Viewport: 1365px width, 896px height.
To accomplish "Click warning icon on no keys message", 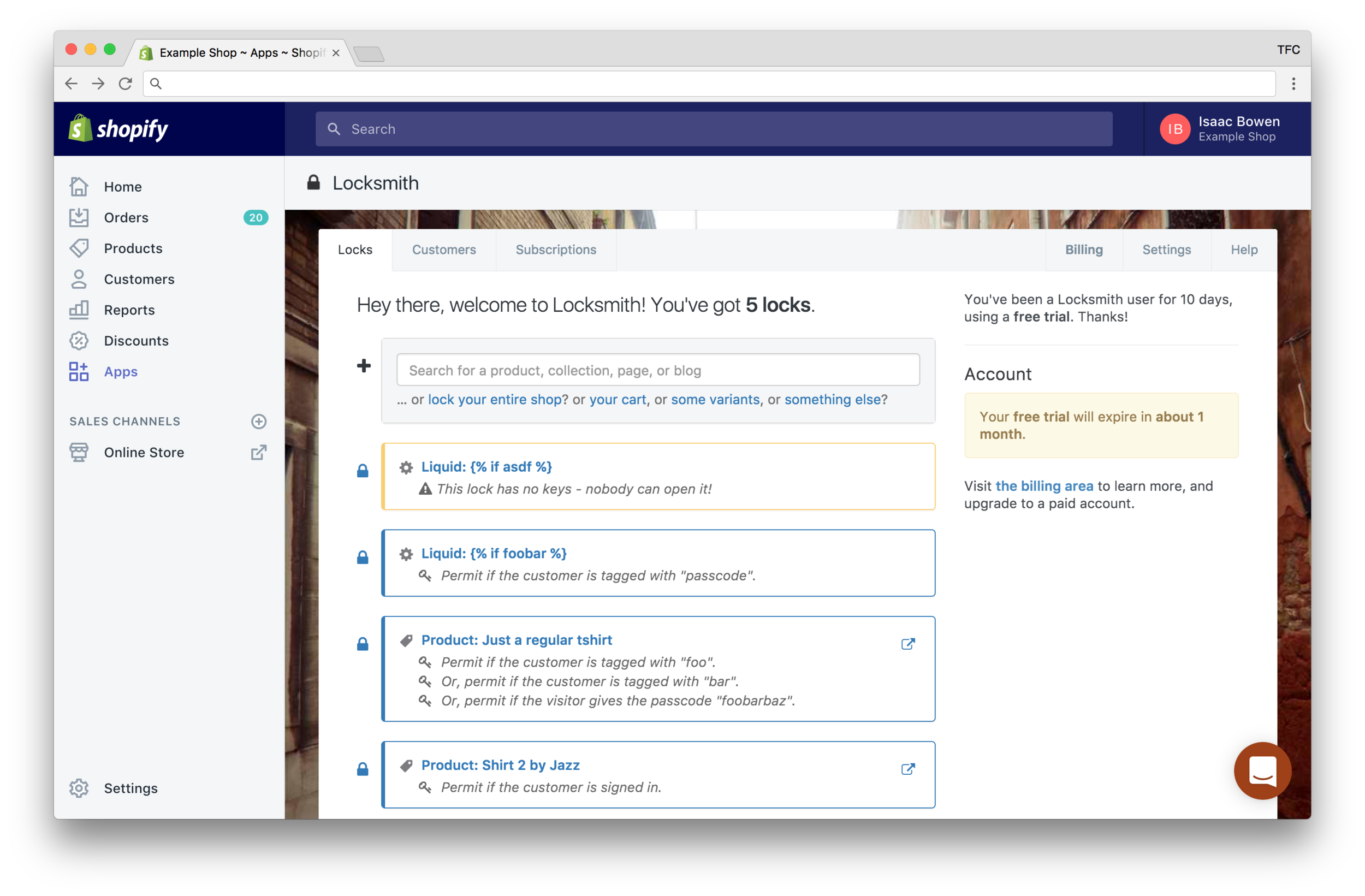I will tap(425, 489).
